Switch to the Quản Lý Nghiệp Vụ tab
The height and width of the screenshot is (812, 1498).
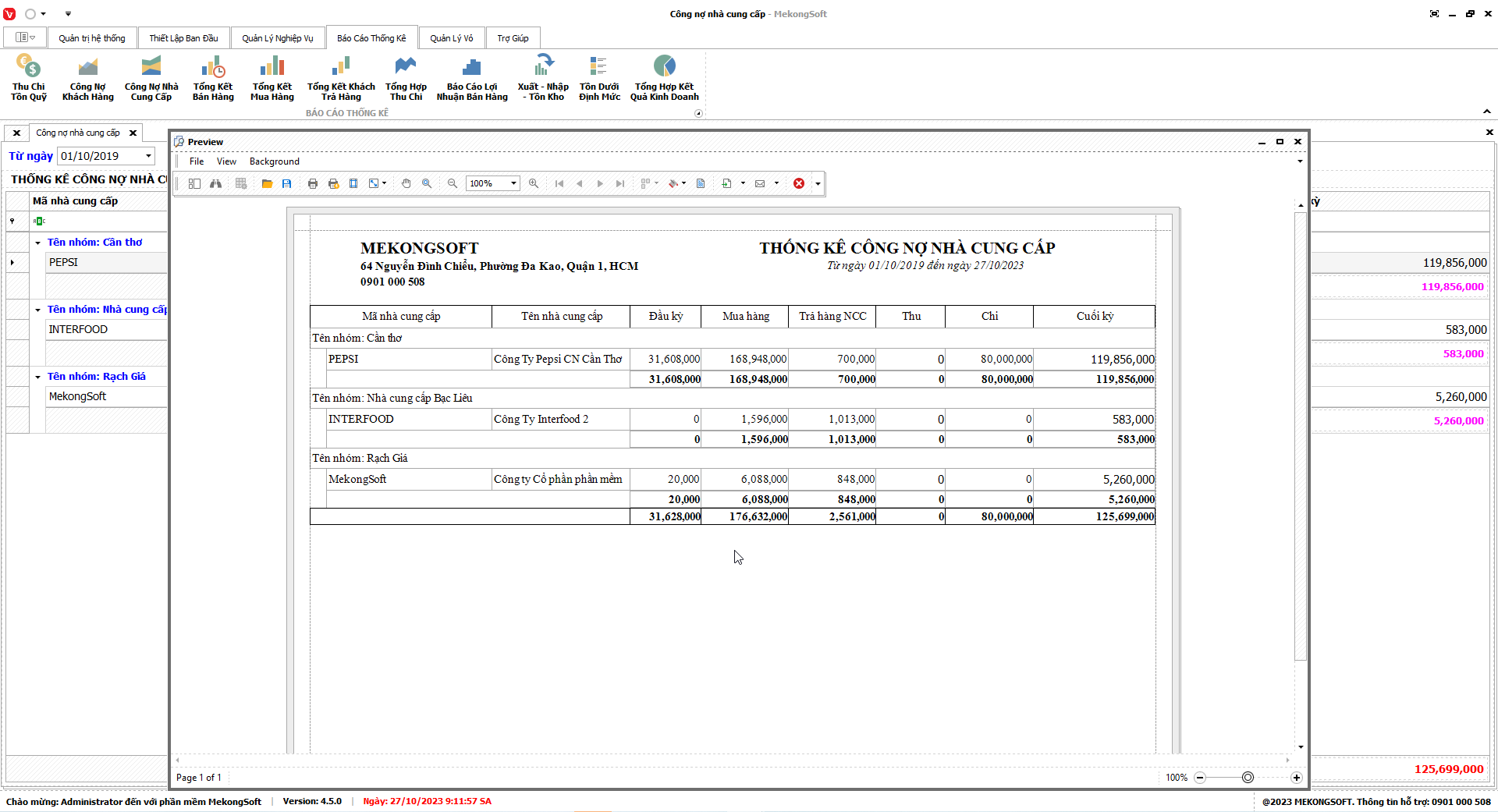click(x=277, y=38)
